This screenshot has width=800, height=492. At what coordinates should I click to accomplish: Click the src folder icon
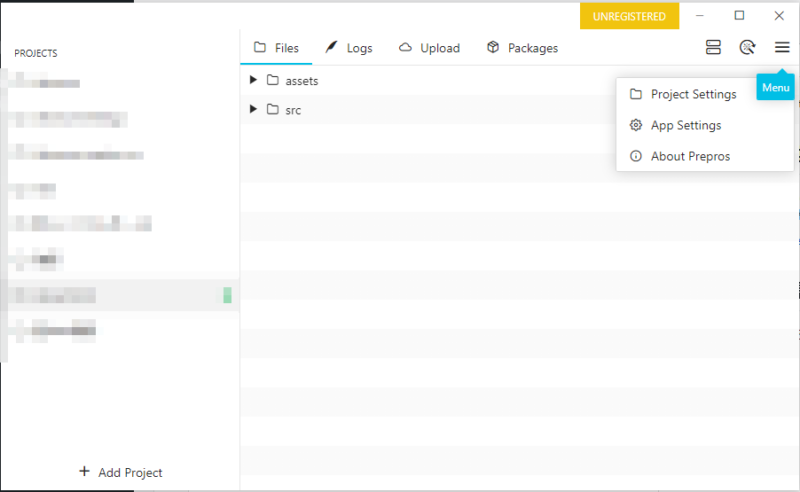[272, 110]
